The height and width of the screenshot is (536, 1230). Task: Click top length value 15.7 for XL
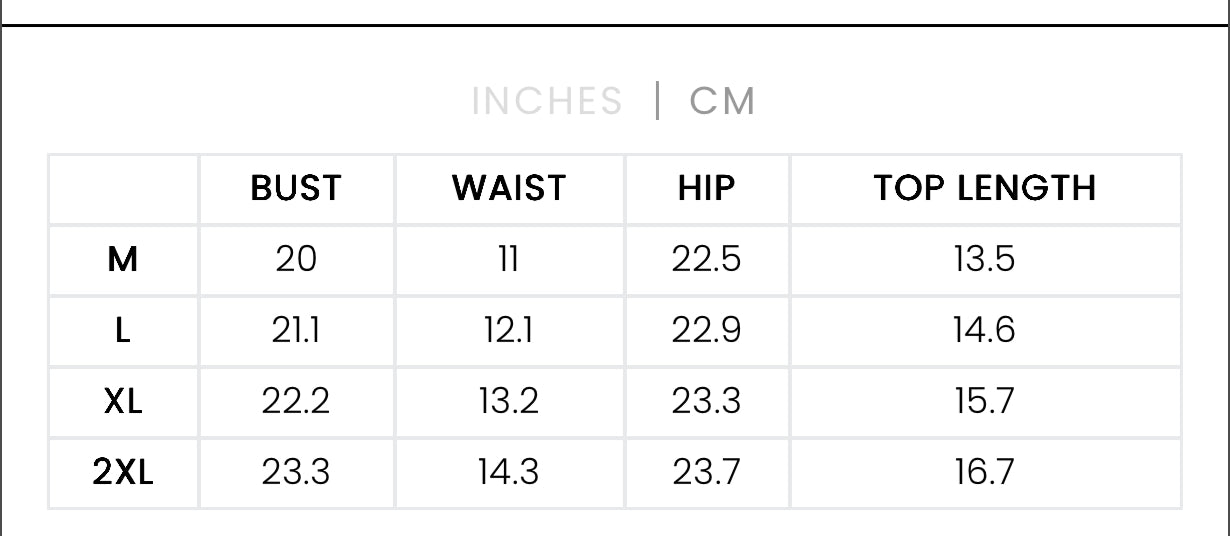coord(985,402)
